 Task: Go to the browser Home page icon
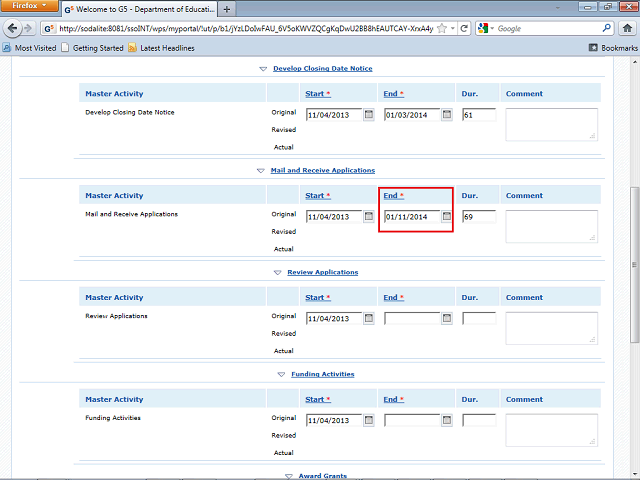pyautogui.click(x=627, y=28)
